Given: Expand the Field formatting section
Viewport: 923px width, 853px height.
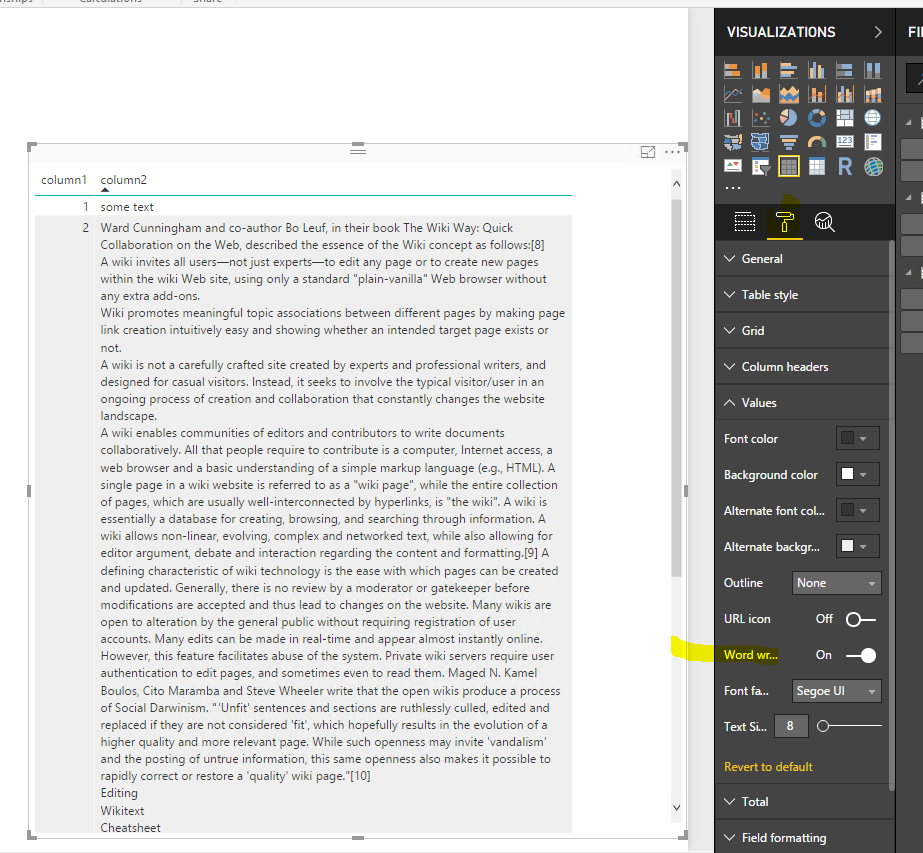Looking at the screenshot, I should [804, 837].
